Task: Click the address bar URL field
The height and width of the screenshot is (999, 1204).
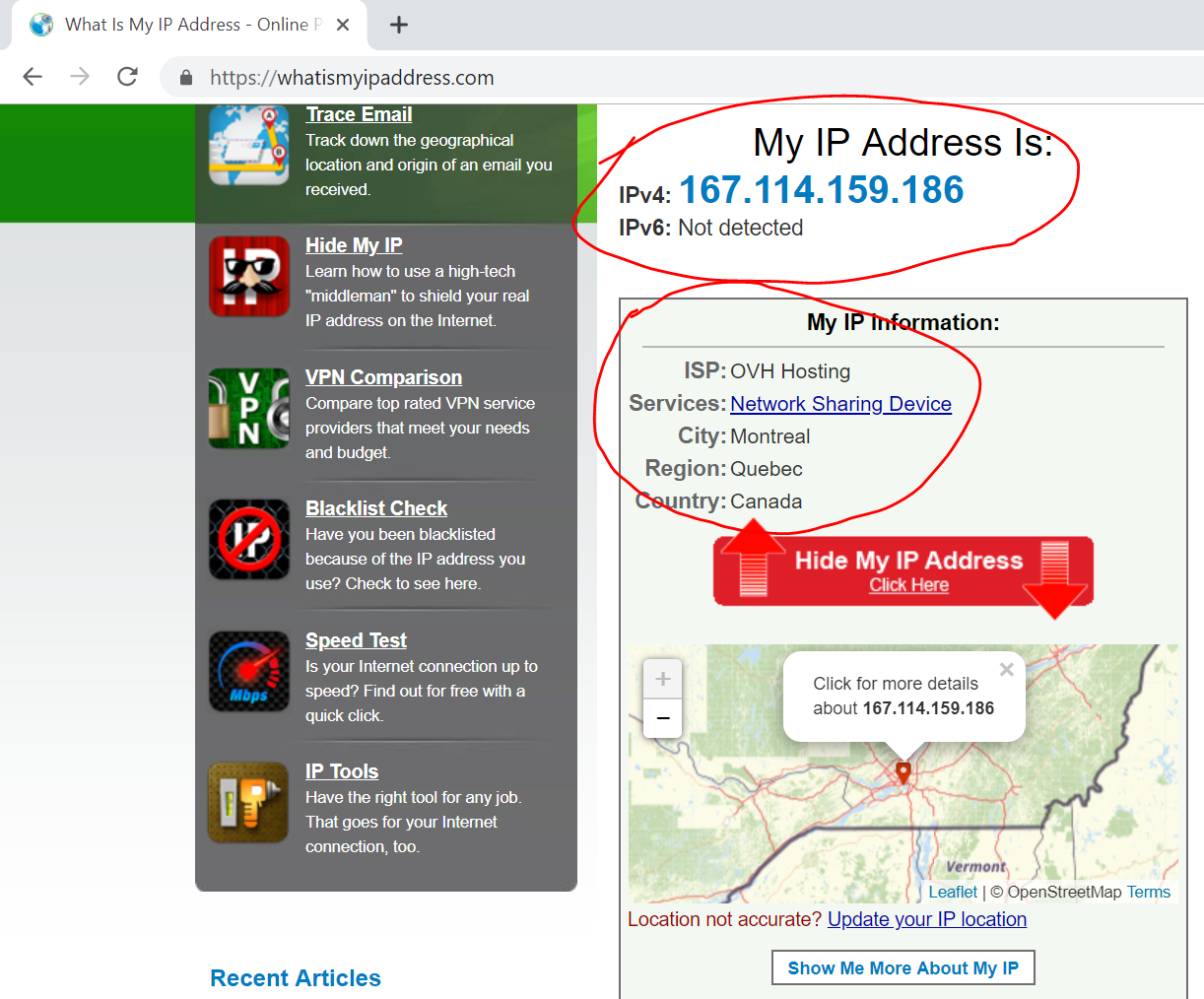Action: pyautogui.click(x=680, y=78)
